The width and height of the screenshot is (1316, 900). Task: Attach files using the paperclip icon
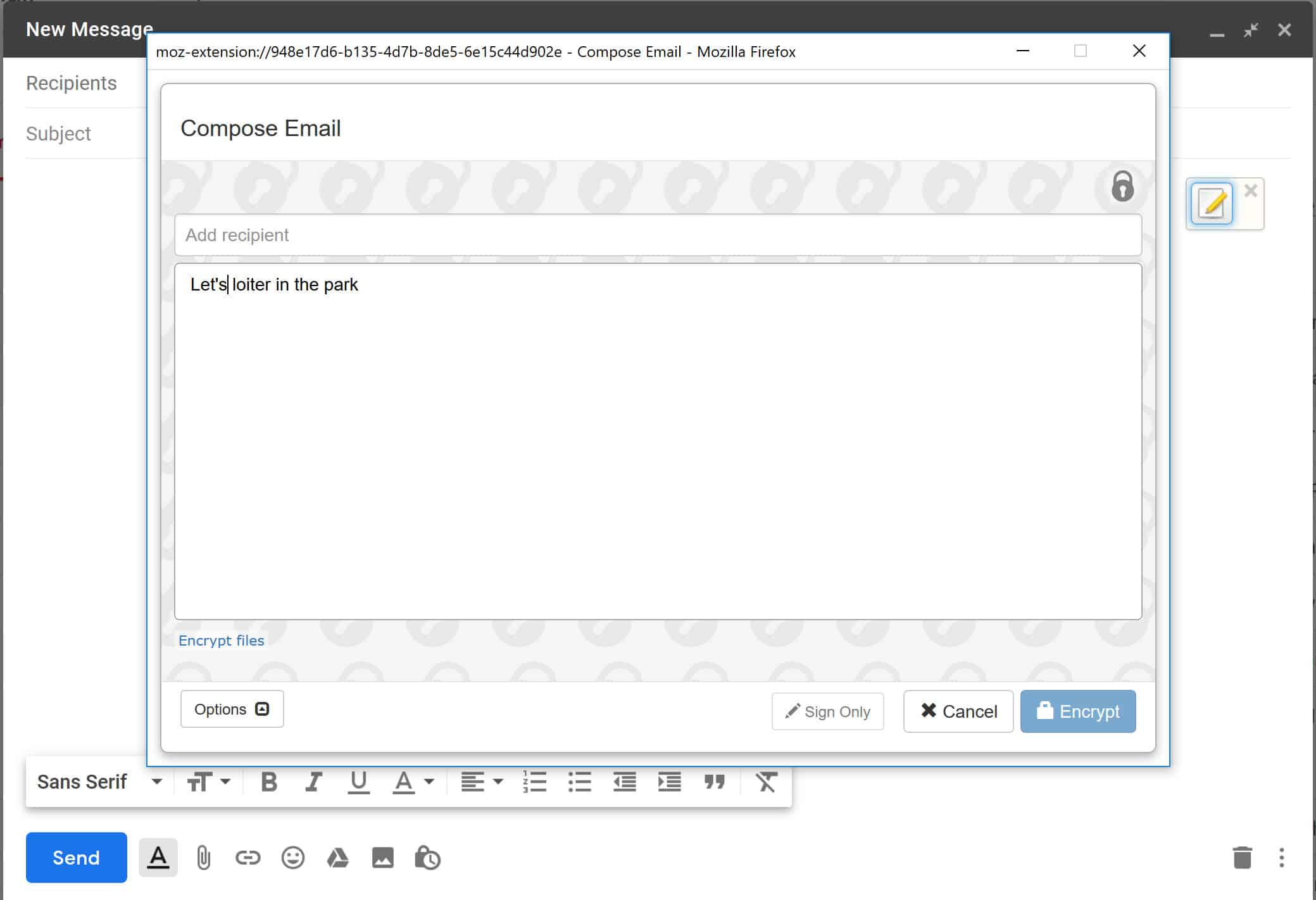coord(203,858)
